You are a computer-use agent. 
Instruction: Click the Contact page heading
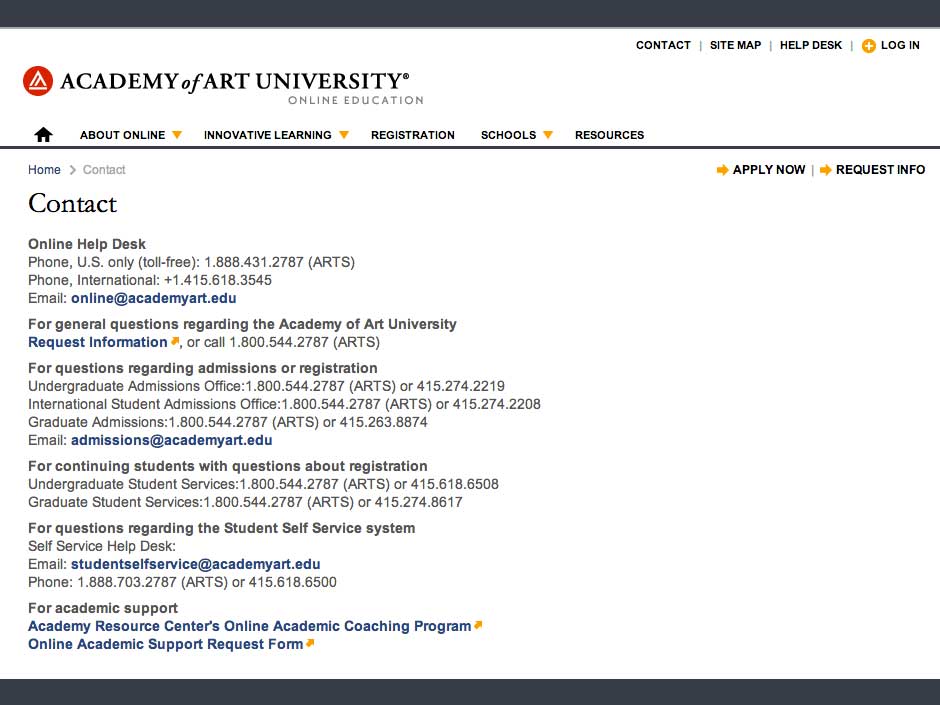point(73,204)
